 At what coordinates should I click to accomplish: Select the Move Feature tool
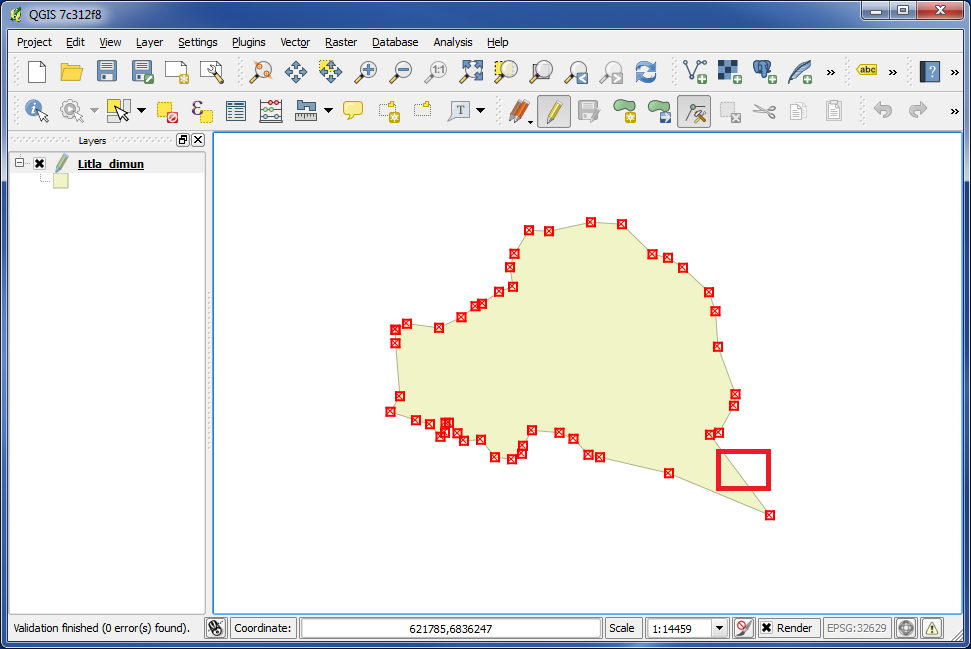[660, 111]
